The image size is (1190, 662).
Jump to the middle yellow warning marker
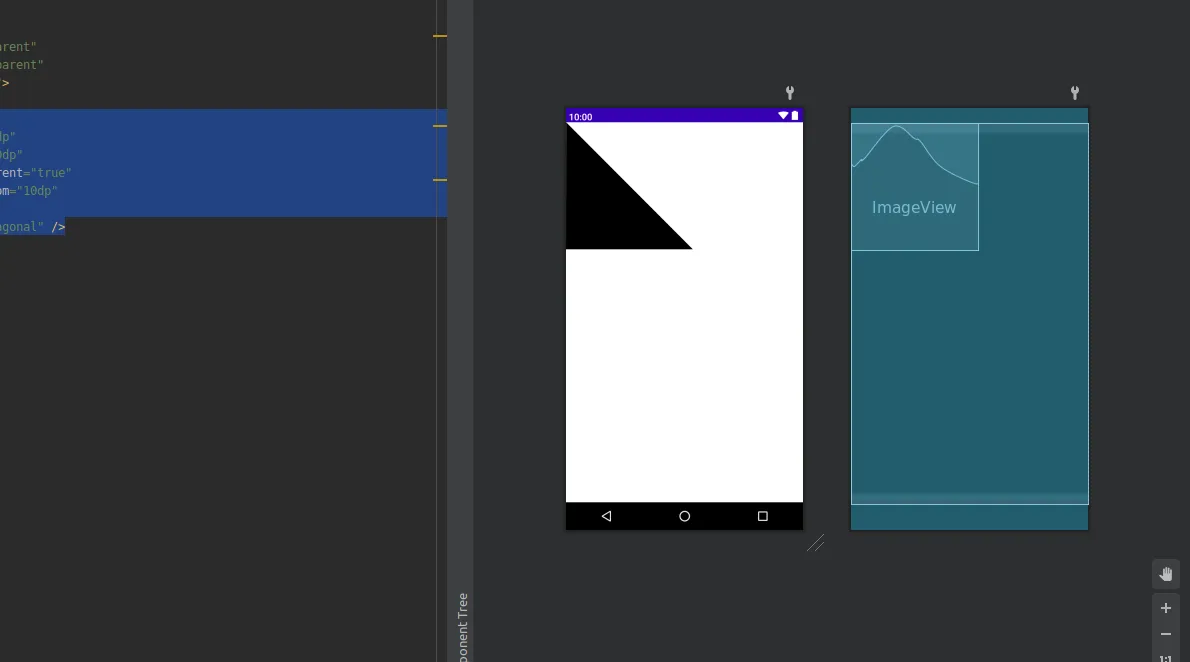[x=440, y=126]
